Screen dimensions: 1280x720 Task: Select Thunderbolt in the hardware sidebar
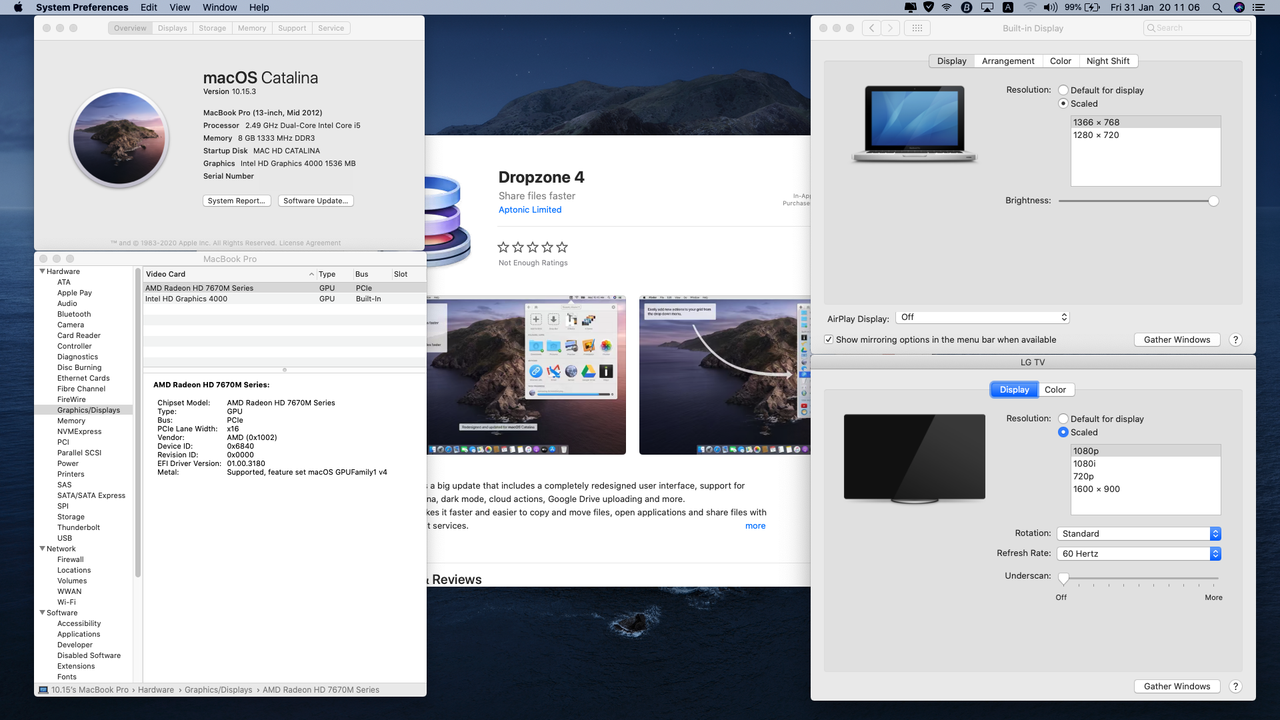(78, 528)
